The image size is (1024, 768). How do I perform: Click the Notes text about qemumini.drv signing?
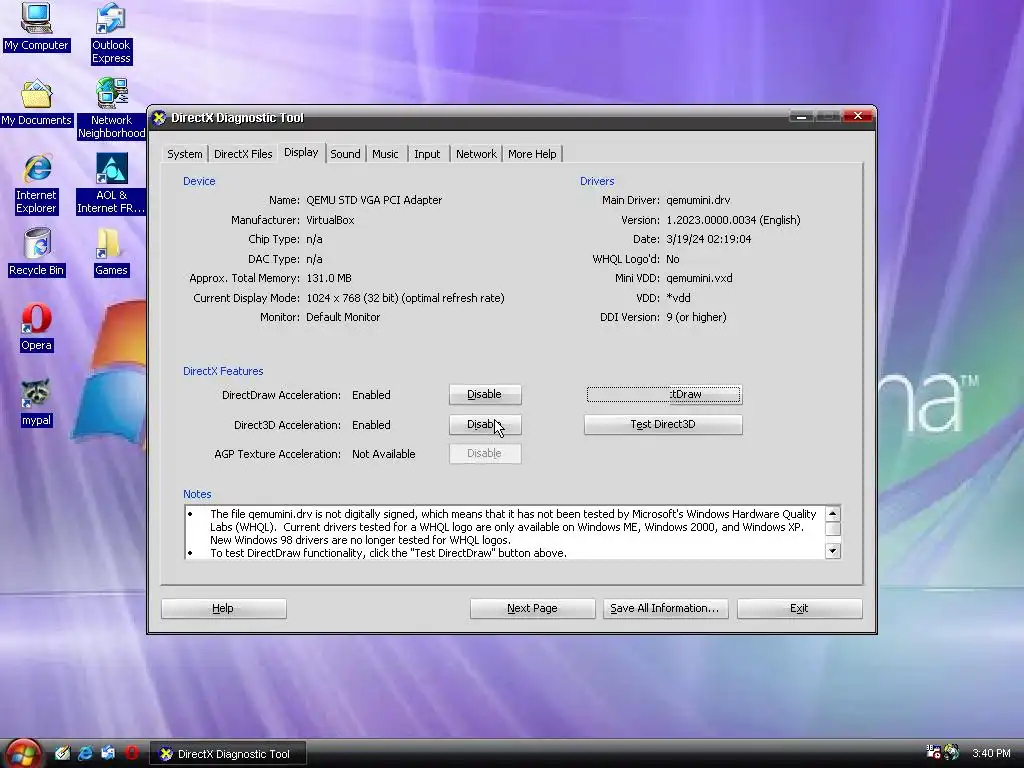513,527
